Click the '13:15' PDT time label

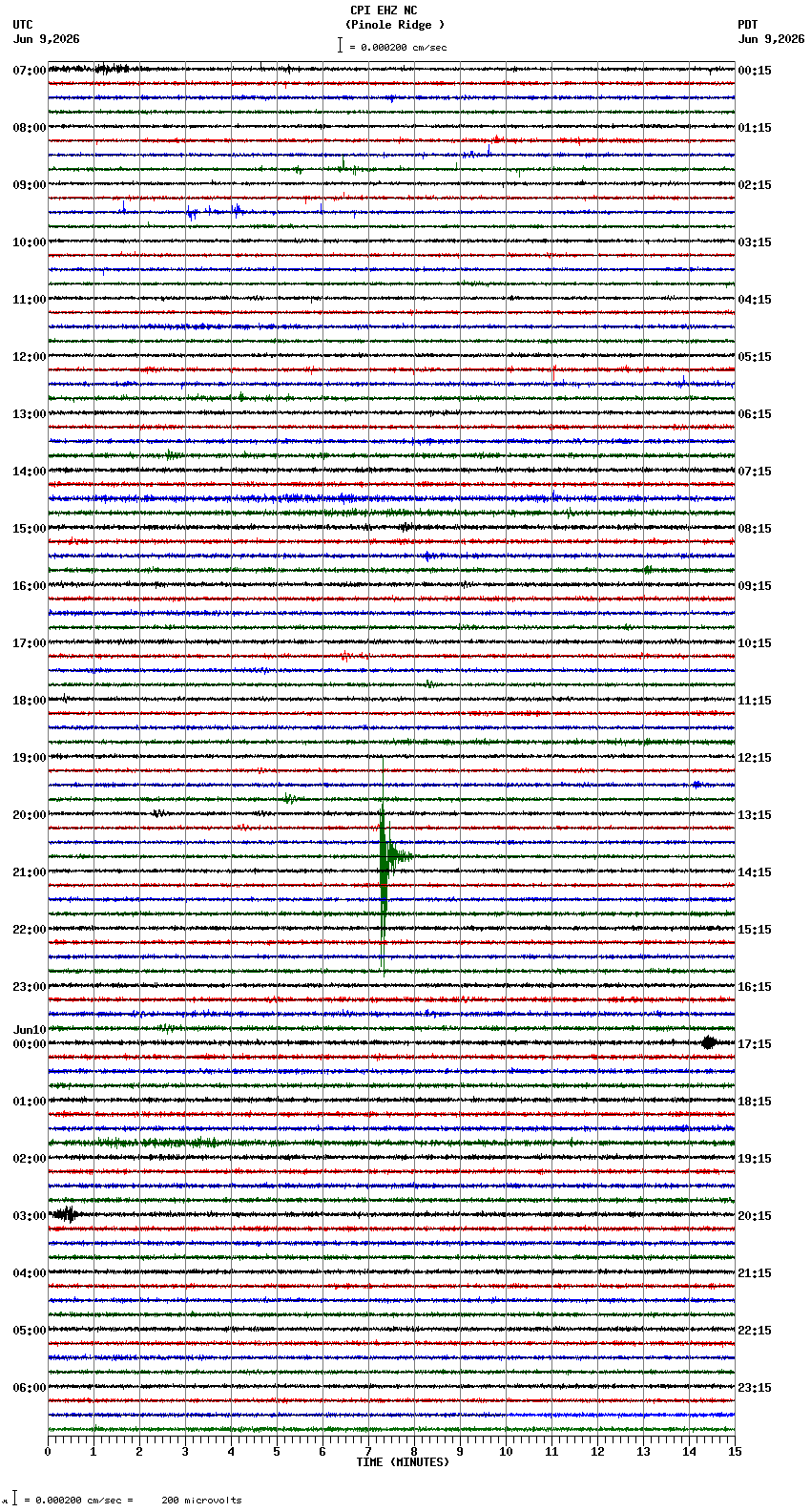pos(755,815)
